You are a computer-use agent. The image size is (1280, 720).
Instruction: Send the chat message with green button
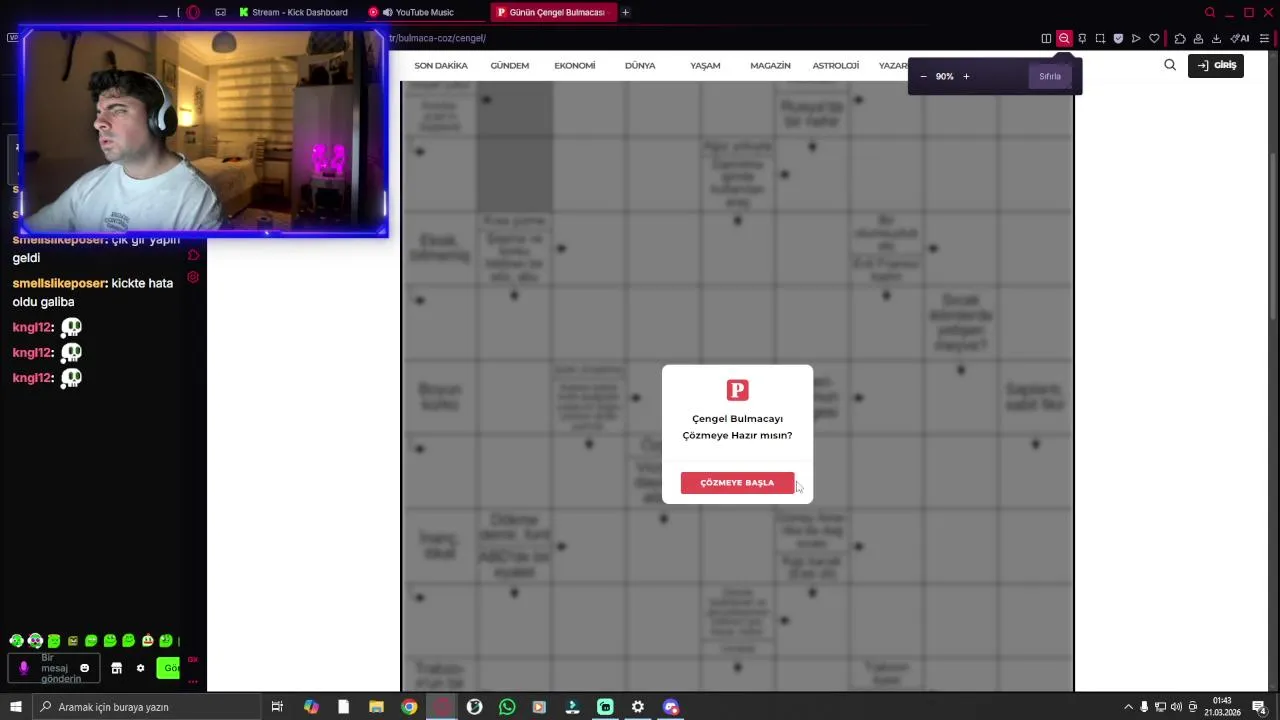tap(169, 668)
